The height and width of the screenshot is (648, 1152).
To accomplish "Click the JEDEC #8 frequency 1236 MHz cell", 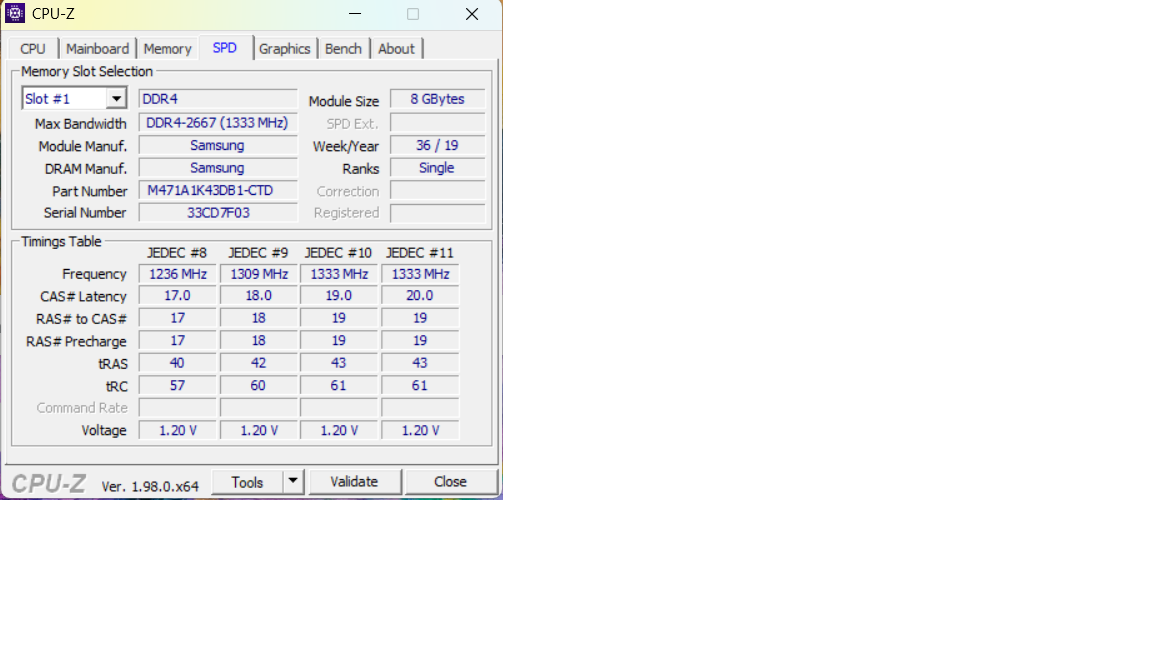I will coord(177,274).
